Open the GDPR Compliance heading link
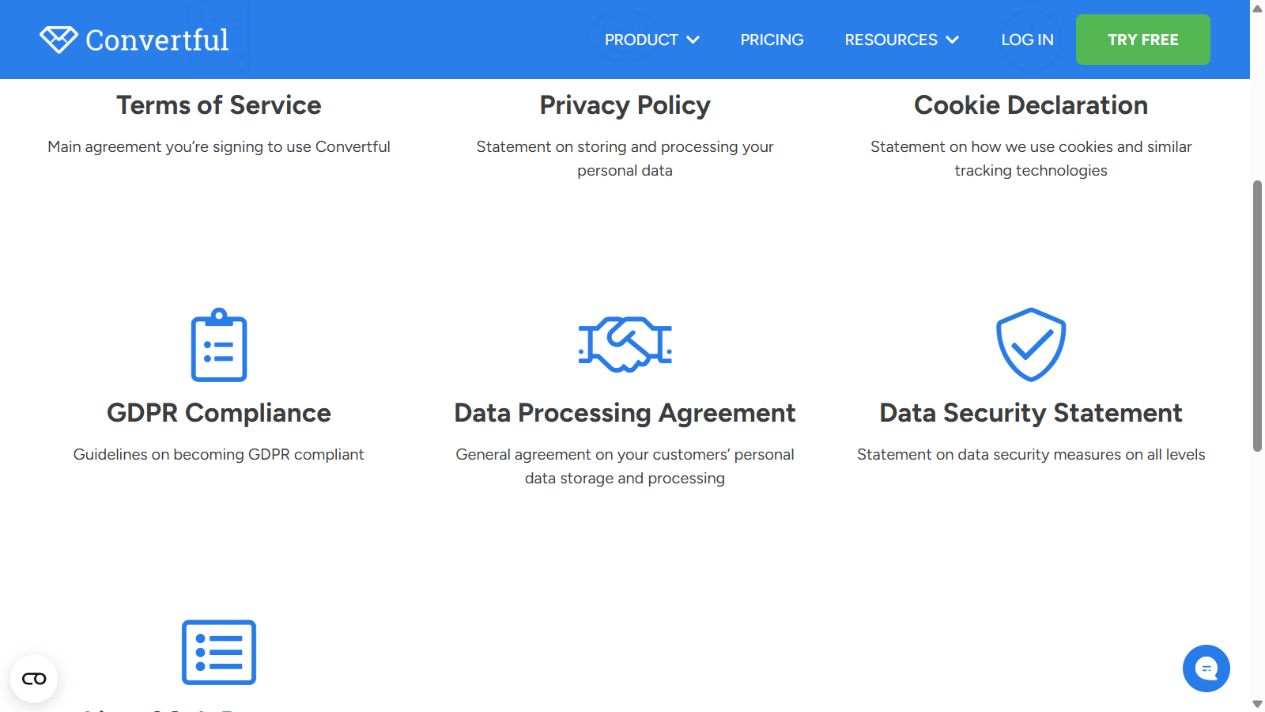Screen dimensions: 1265x712 [x=219, y=413]
